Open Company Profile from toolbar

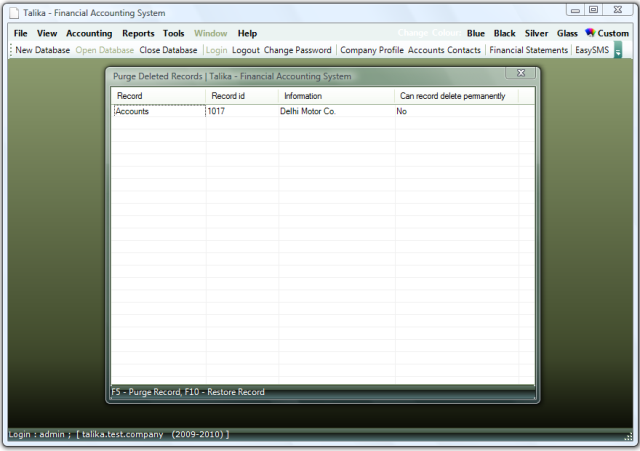[x=372, y=50]
